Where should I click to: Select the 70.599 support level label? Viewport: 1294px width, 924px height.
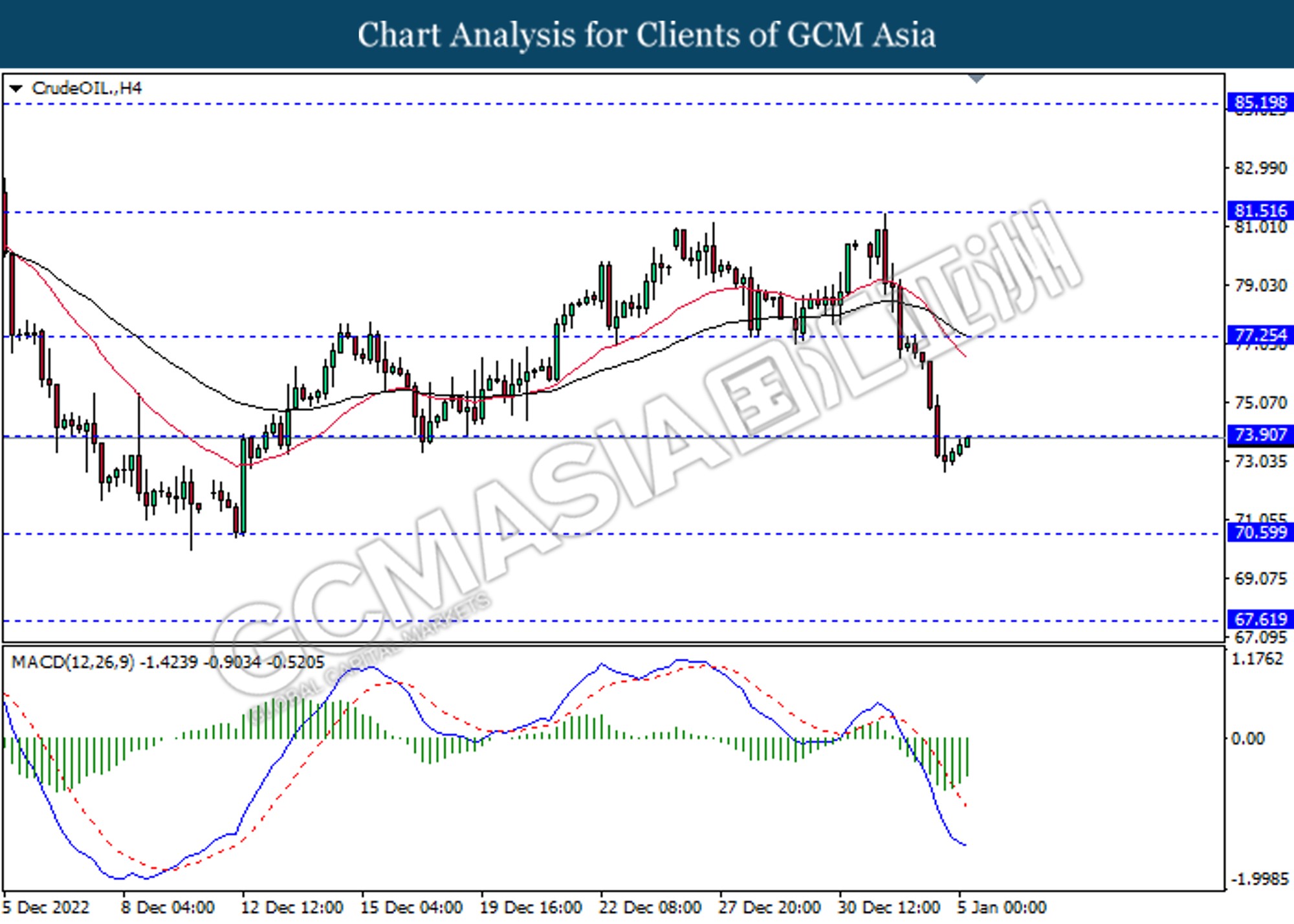[1260, 533]
